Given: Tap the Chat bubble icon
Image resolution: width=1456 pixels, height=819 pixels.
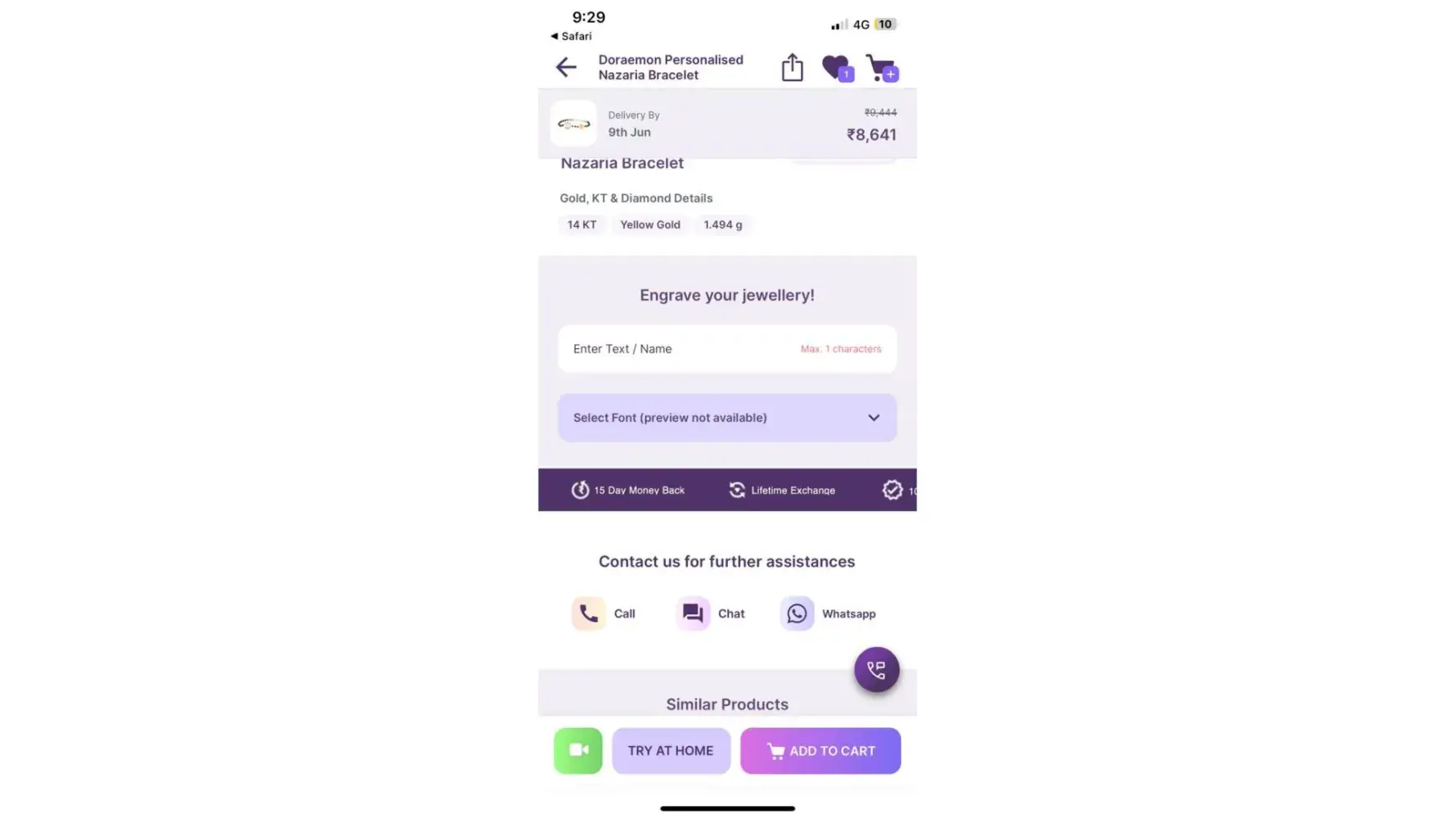Looking at the screenshot, I should (693, 613).
